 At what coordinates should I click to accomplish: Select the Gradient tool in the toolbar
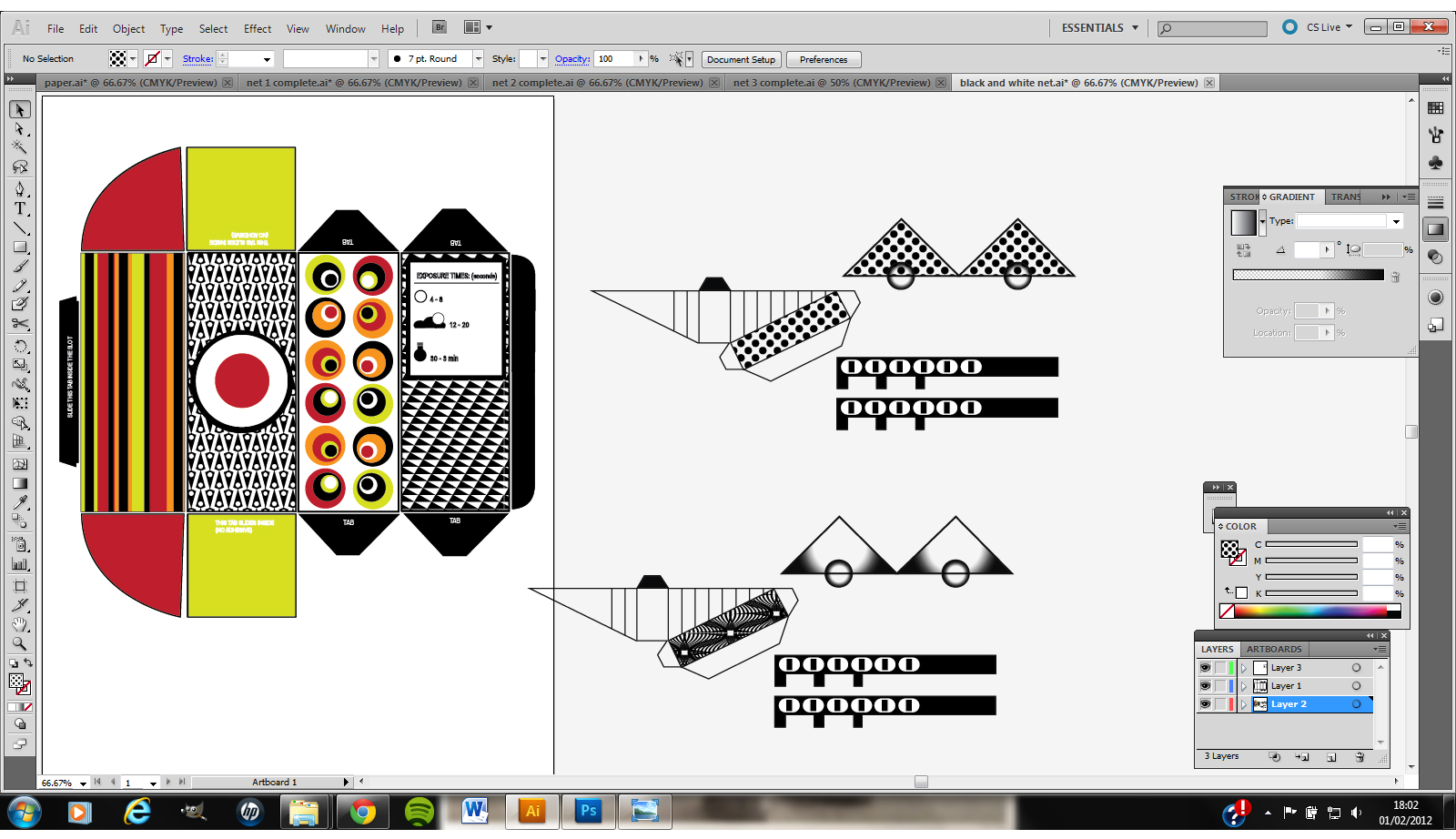(x=20, y=483)
